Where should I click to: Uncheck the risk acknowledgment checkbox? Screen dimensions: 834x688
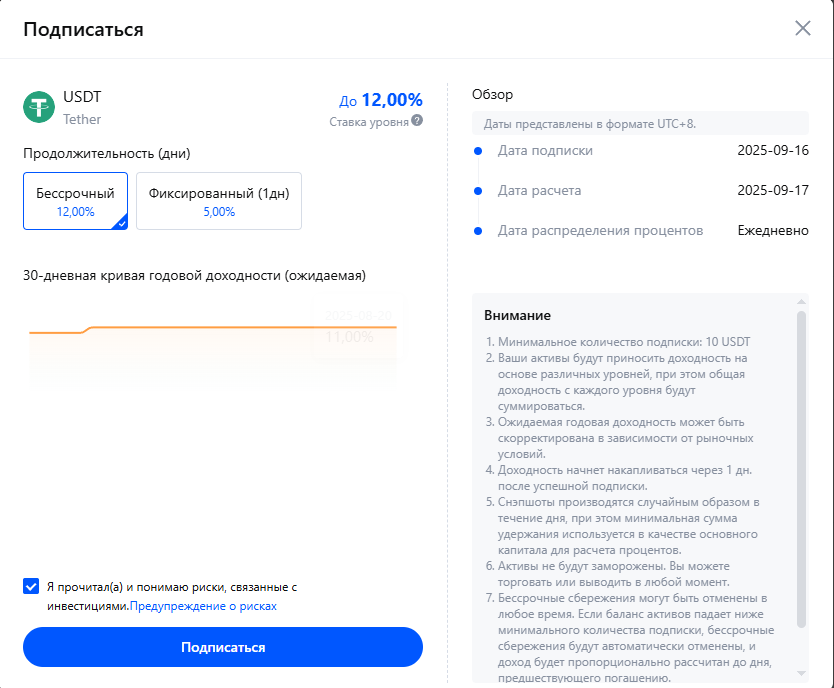(31, 586)
